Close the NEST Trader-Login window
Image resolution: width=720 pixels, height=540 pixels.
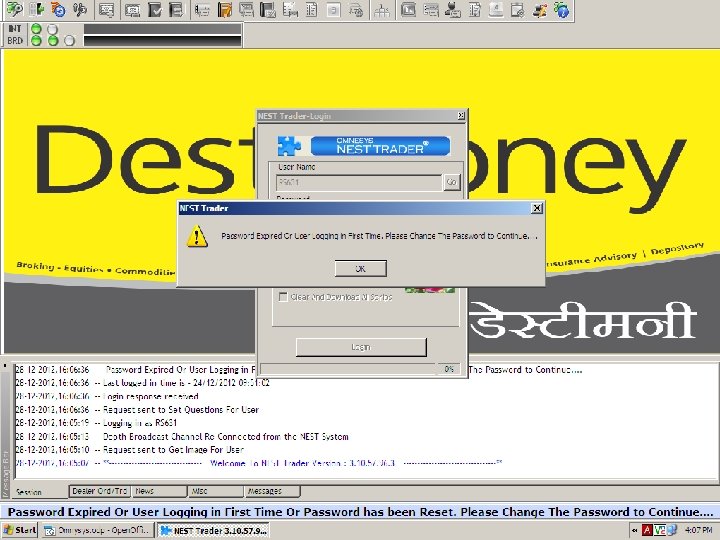[461, 116]
